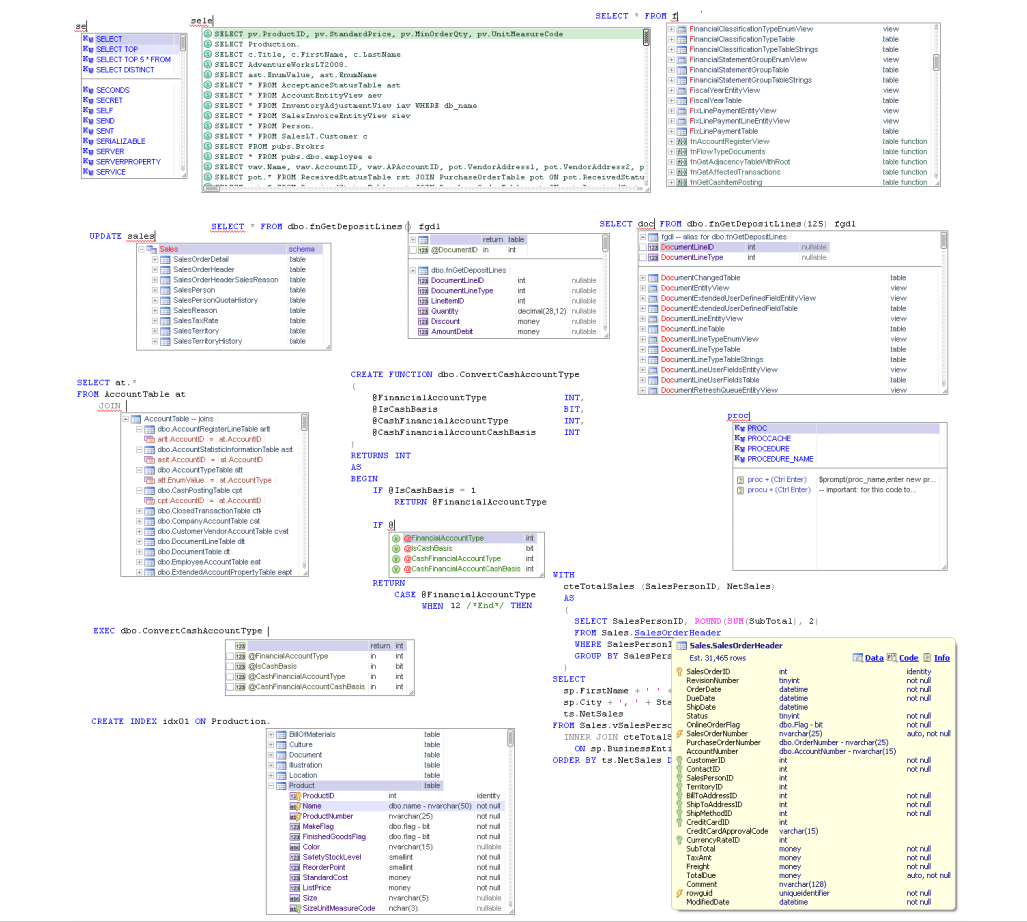The height and width of the screenshot is (922, 1027).
Task: Tick @CashFinancialAccountType checkbox in EXEC parameter list
Action: pos(231,677)
